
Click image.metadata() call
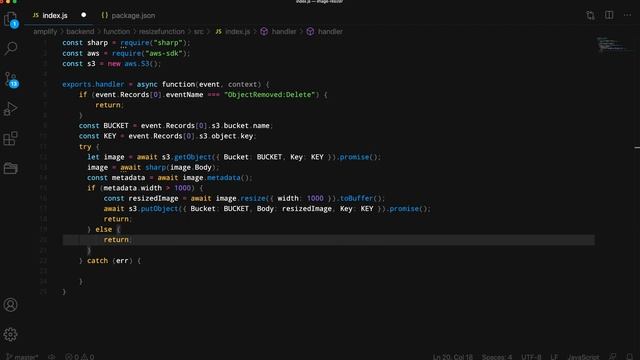[216, 178]
